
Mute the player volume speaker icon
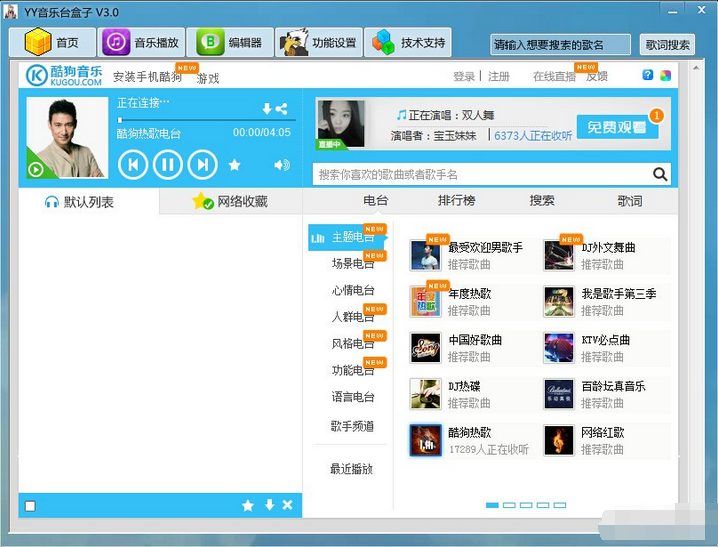click(x=282, y=165)
